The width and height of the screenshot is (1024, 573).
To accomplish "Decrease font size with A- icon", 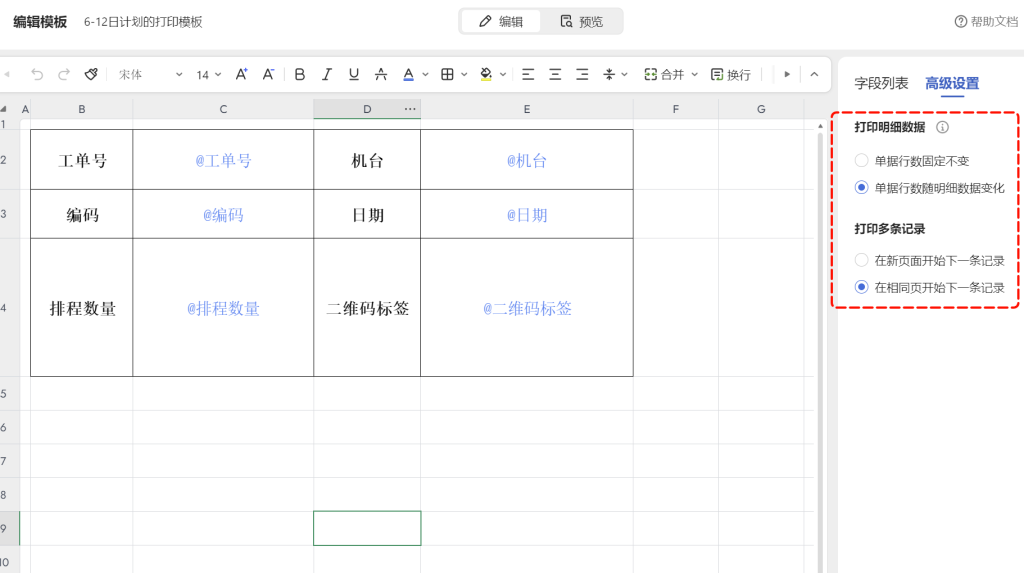I will coord(268,74).
